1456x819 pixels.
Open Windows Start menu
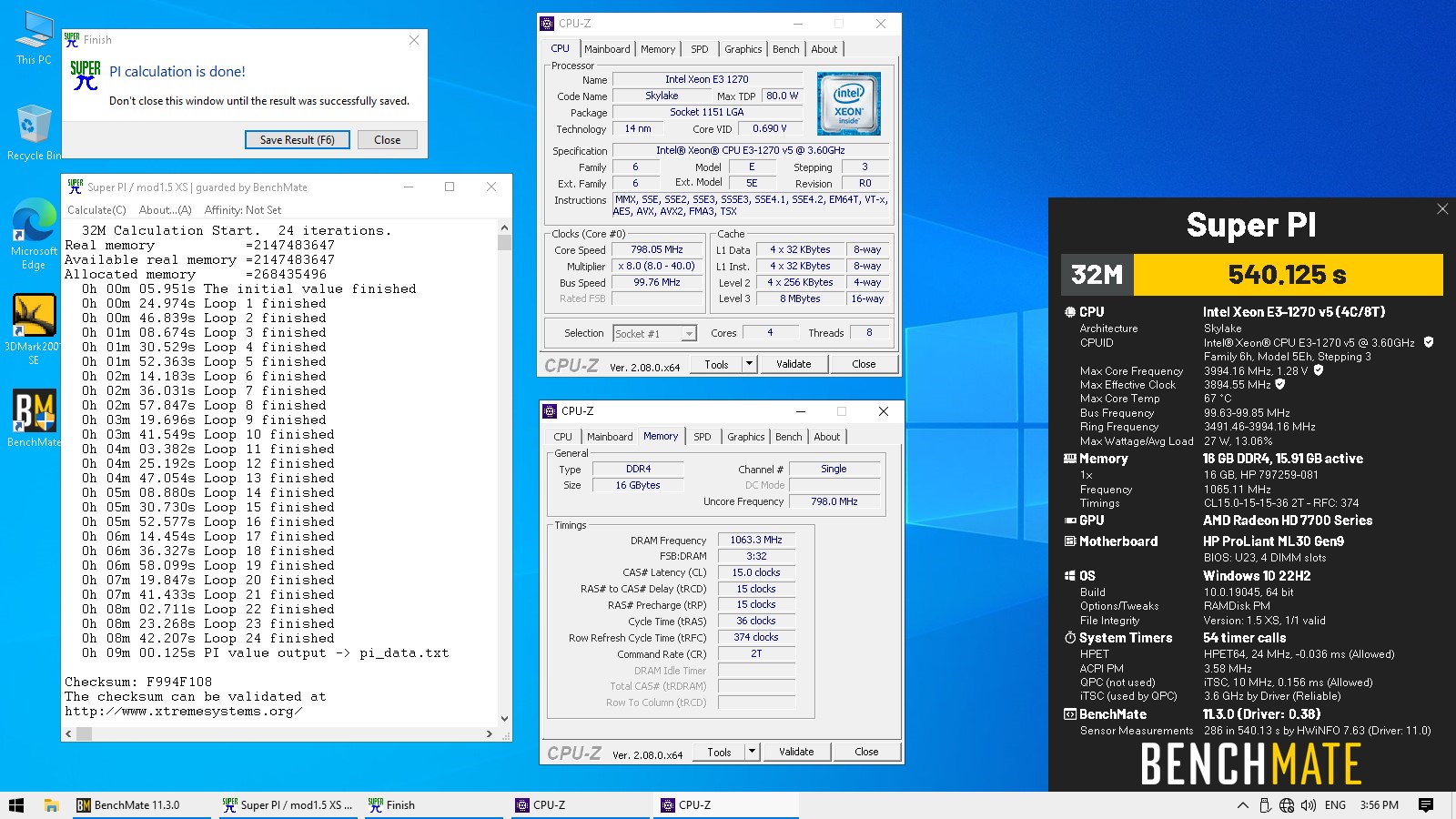(16, 805)
